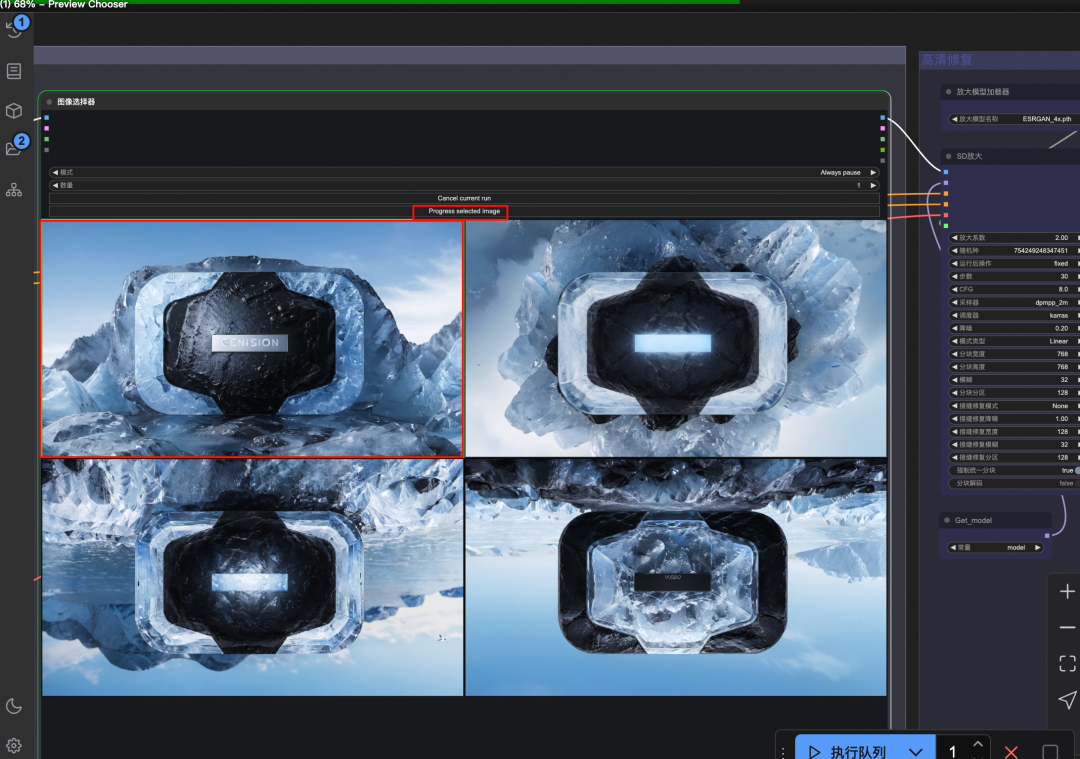Zoom in canvas with plus icon

click(x=1067, y=592)
